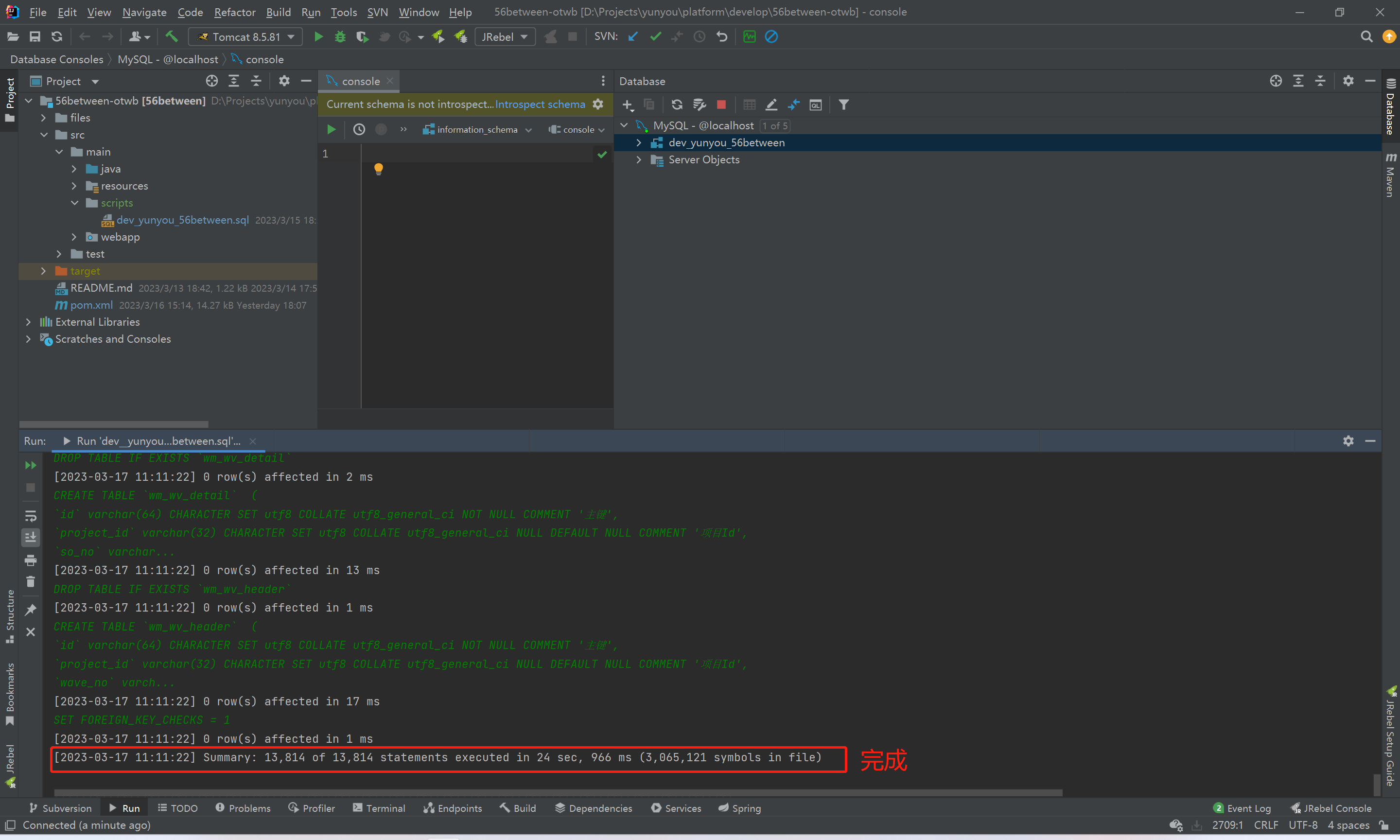The width and height of the screenshot is (1400, 840).
Task: Click Introspect schema link
Action: (x=540, y=104)
